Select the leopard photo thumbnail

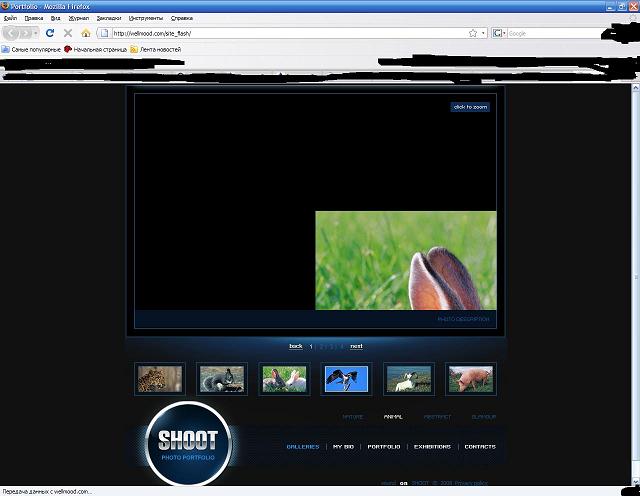tap(160, 378)
